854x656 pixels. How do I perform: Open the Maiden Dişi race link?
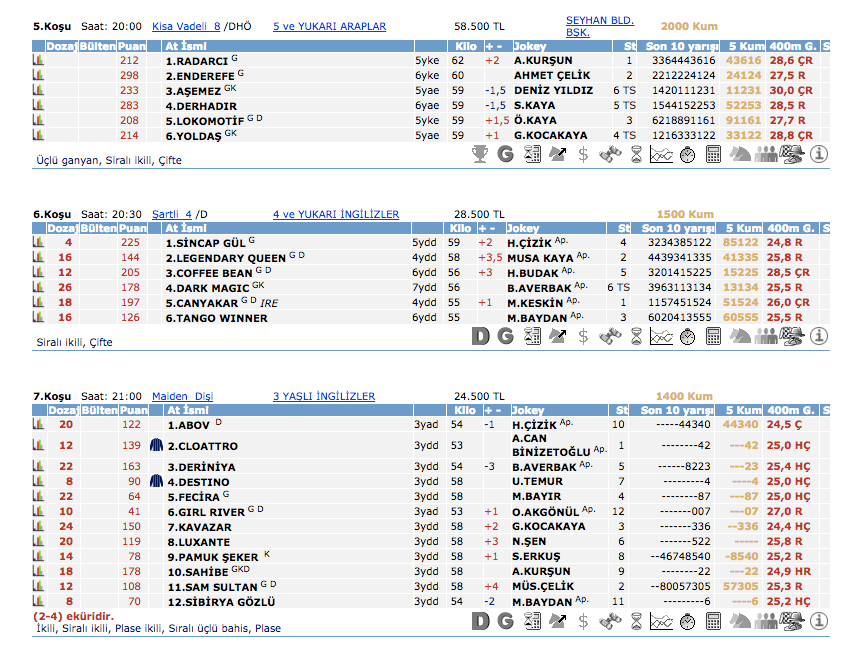pyautogui.click(x=182, y=396)
